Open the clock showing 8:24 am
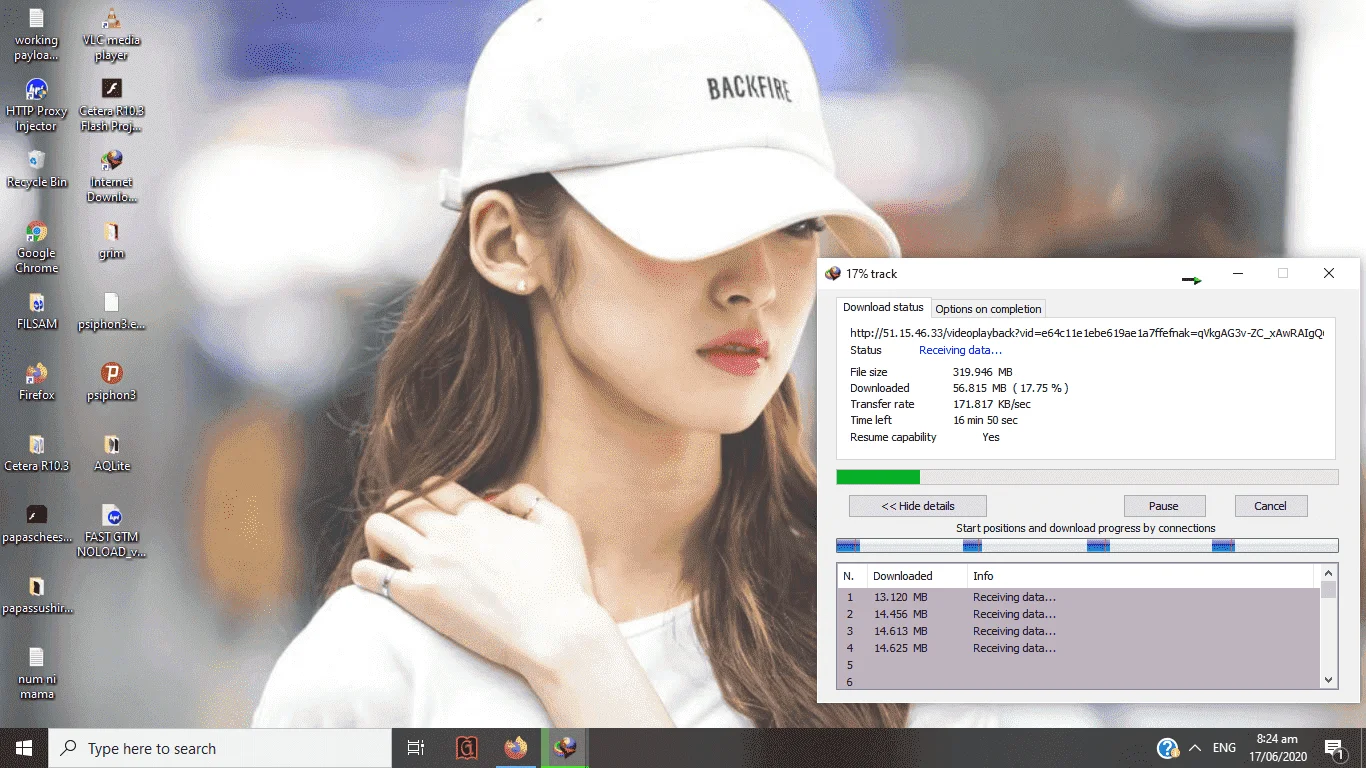 (x=1276, y=748)
